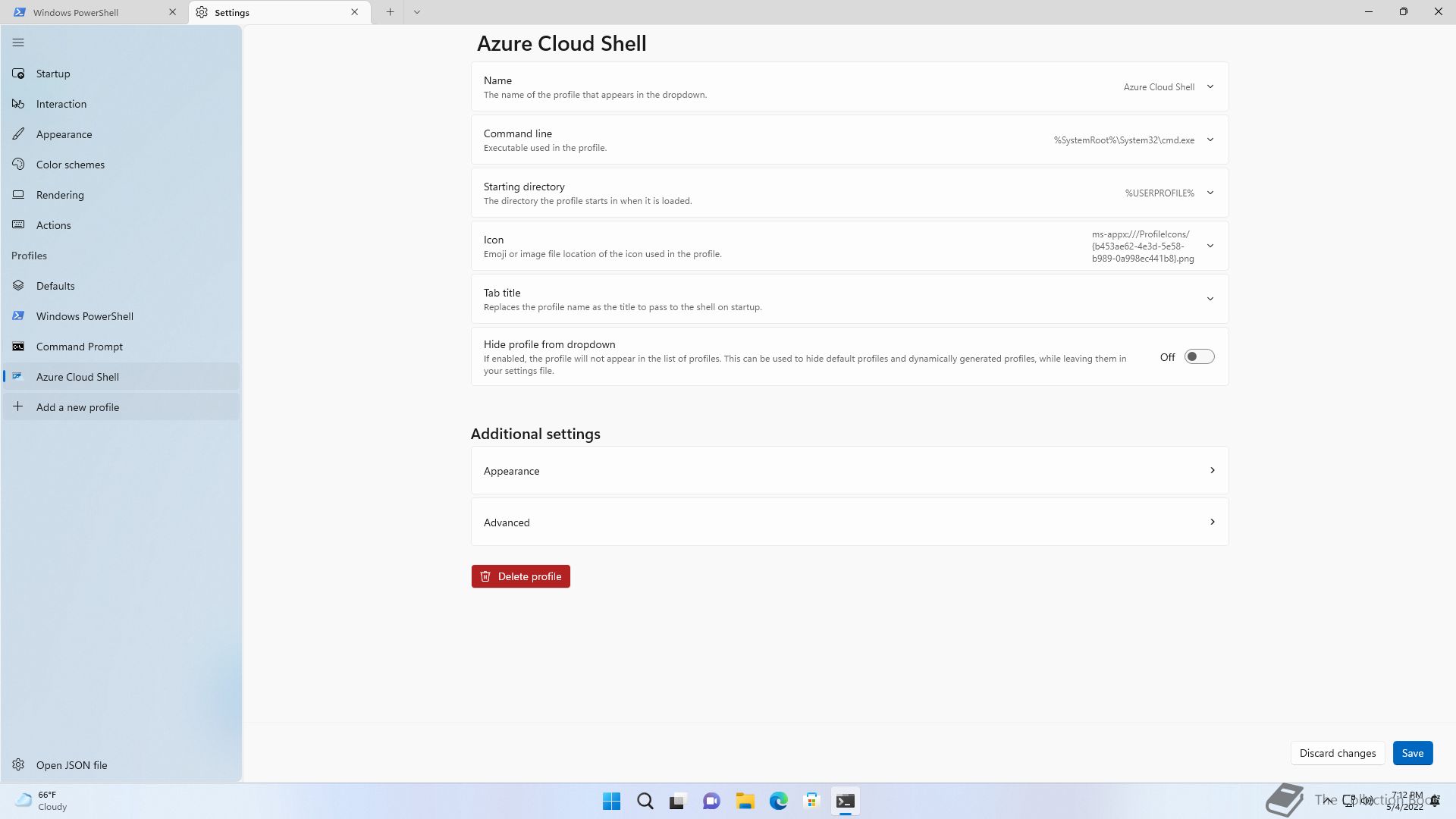Select the Settings tab
The width and height of the screenshot is (1456, 819).
pyautogui.click(x=279, y=12)
